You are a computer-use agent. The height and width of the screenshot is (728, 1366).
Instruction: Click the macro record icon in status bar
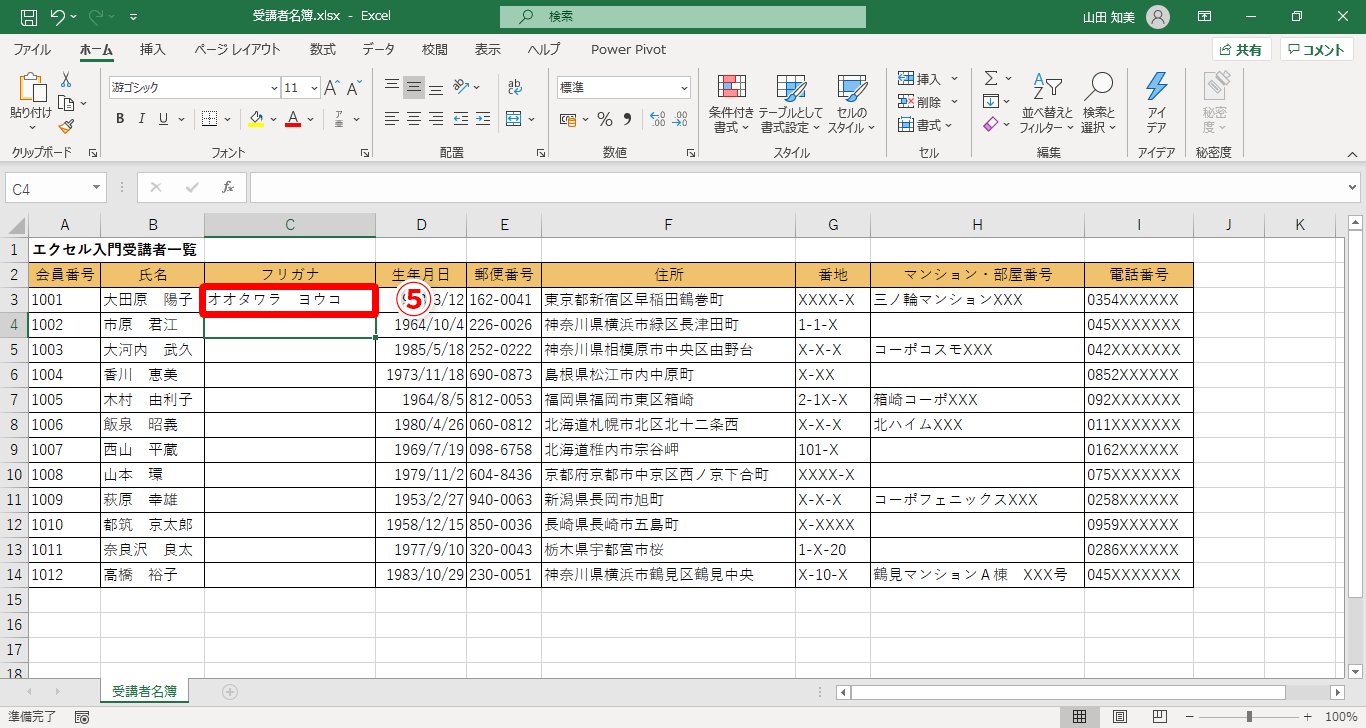[82, 717]
